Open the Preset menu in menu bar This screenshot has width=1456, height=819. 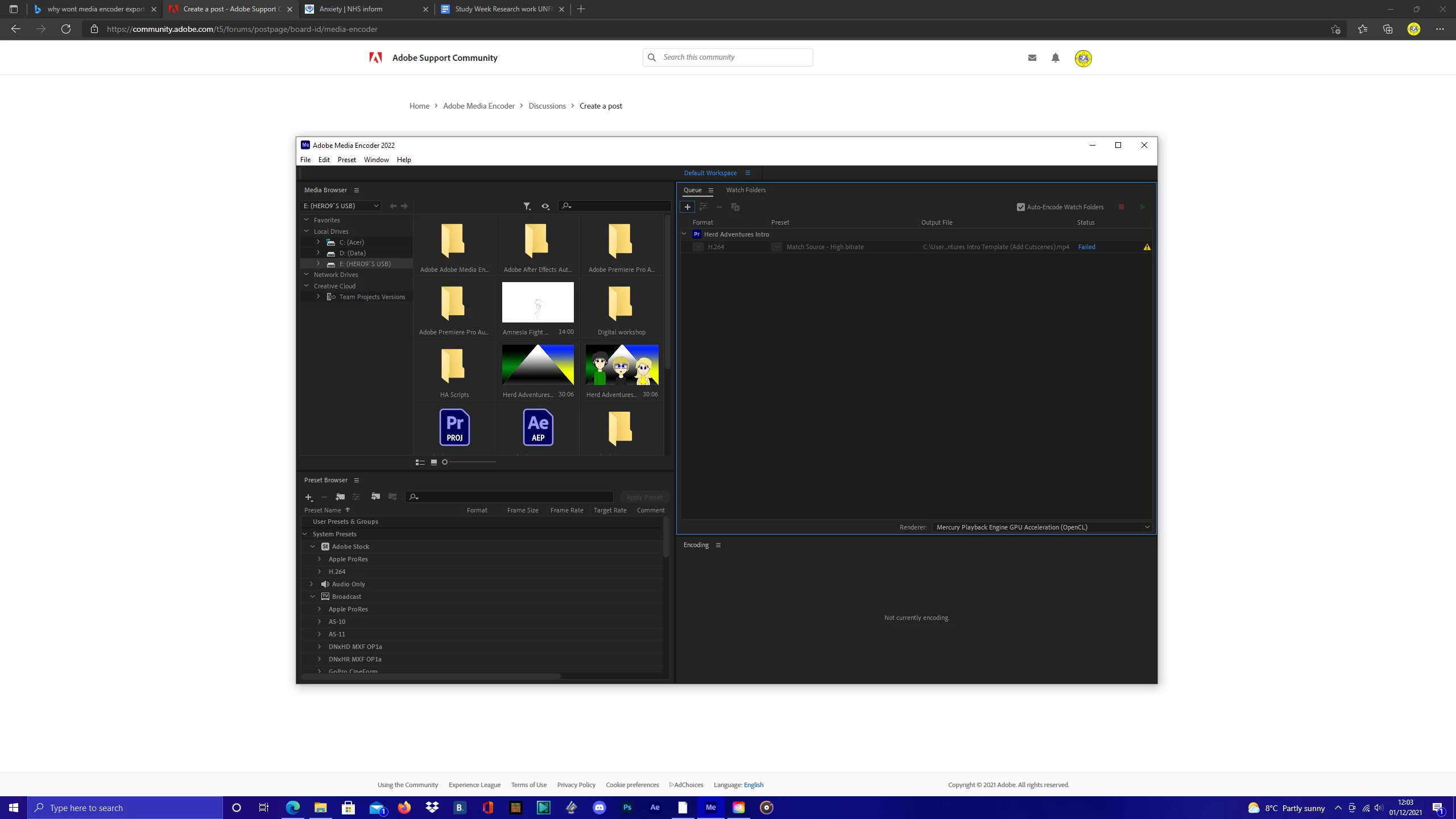point(346,160)
